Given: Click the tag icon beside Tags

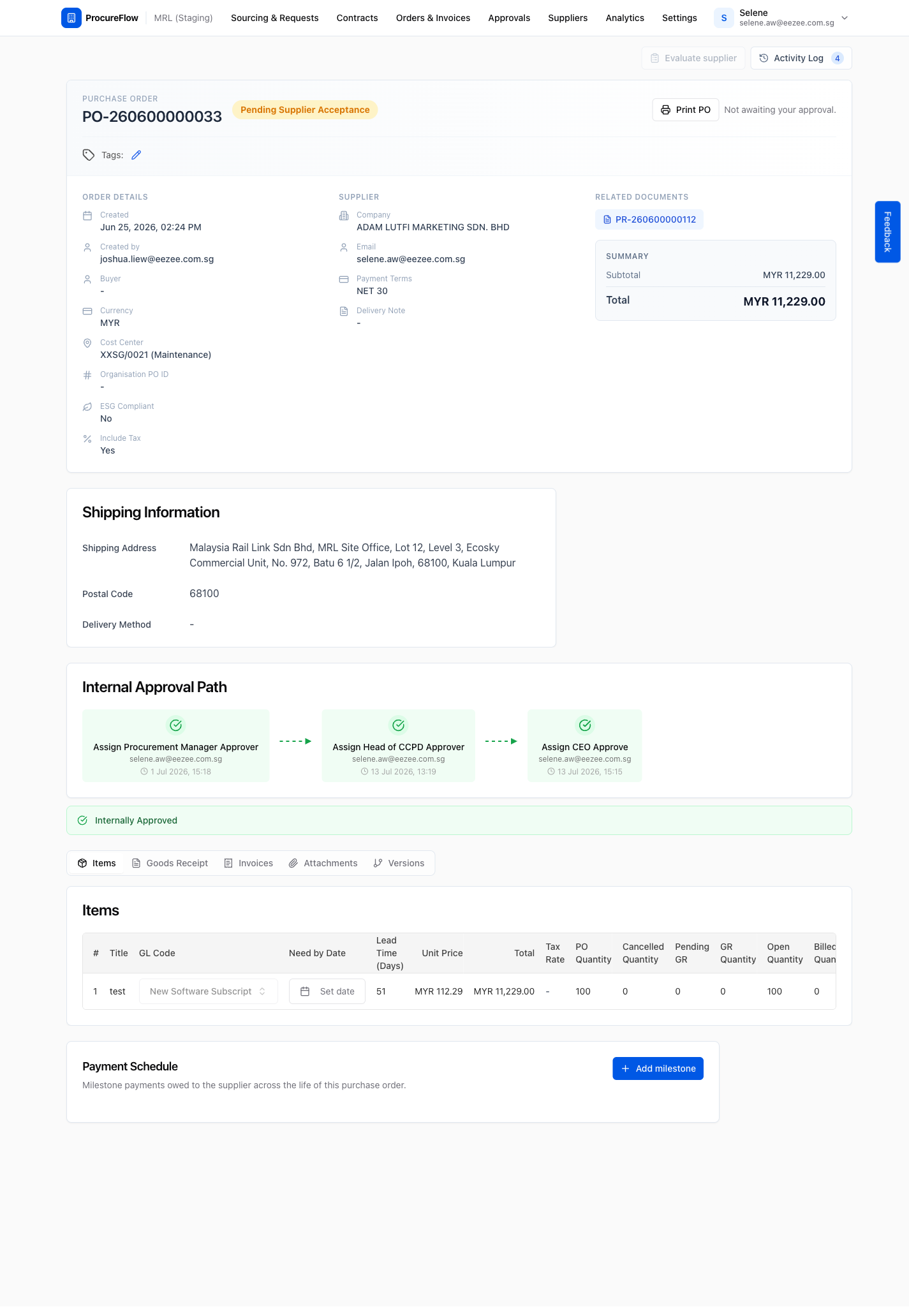Looking at the screenshot, I should 89,155.
